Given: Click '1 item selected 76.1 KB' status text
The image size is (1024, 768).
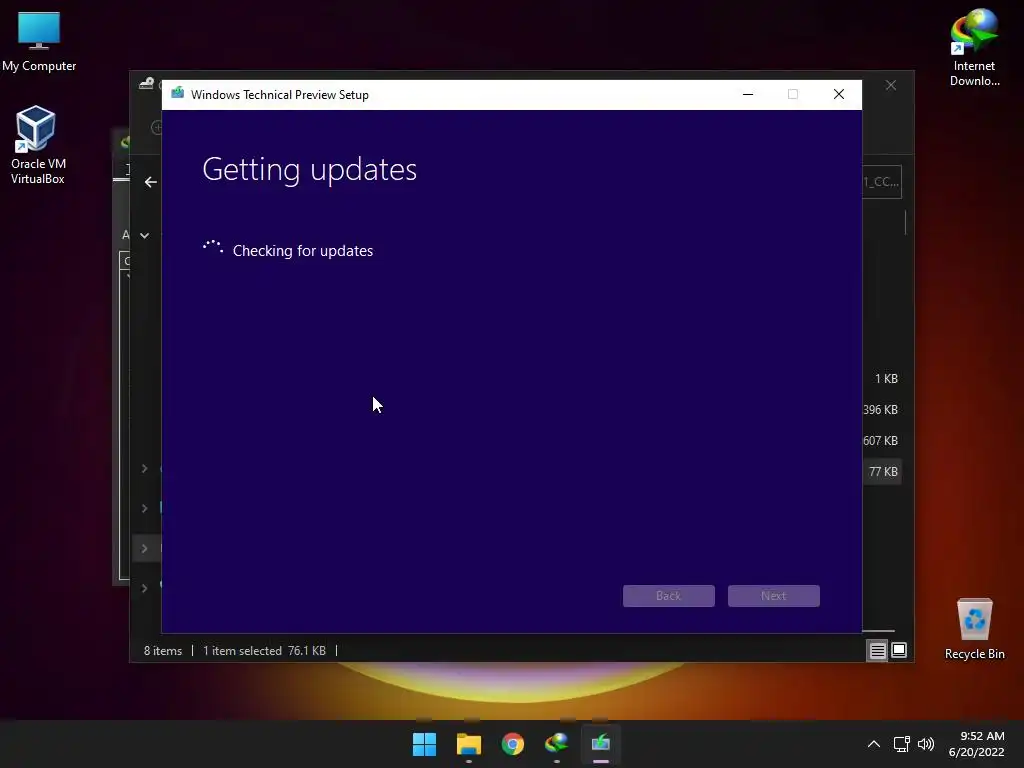Looking at the screenshot, I should [x=264, y=651].
